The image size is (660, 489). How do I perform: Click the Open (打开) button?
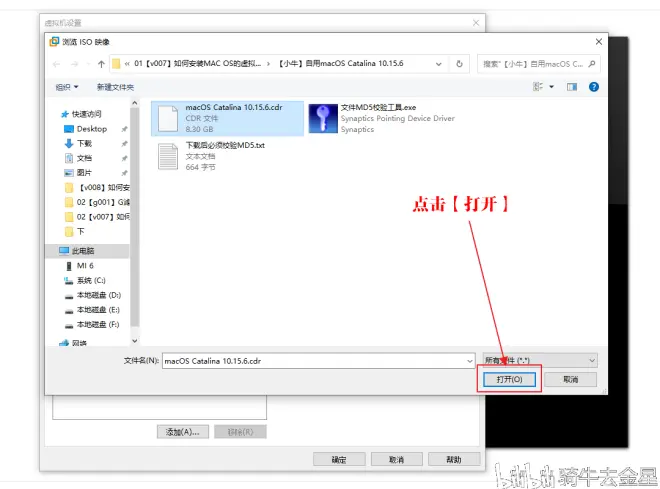tap(509, 379)
